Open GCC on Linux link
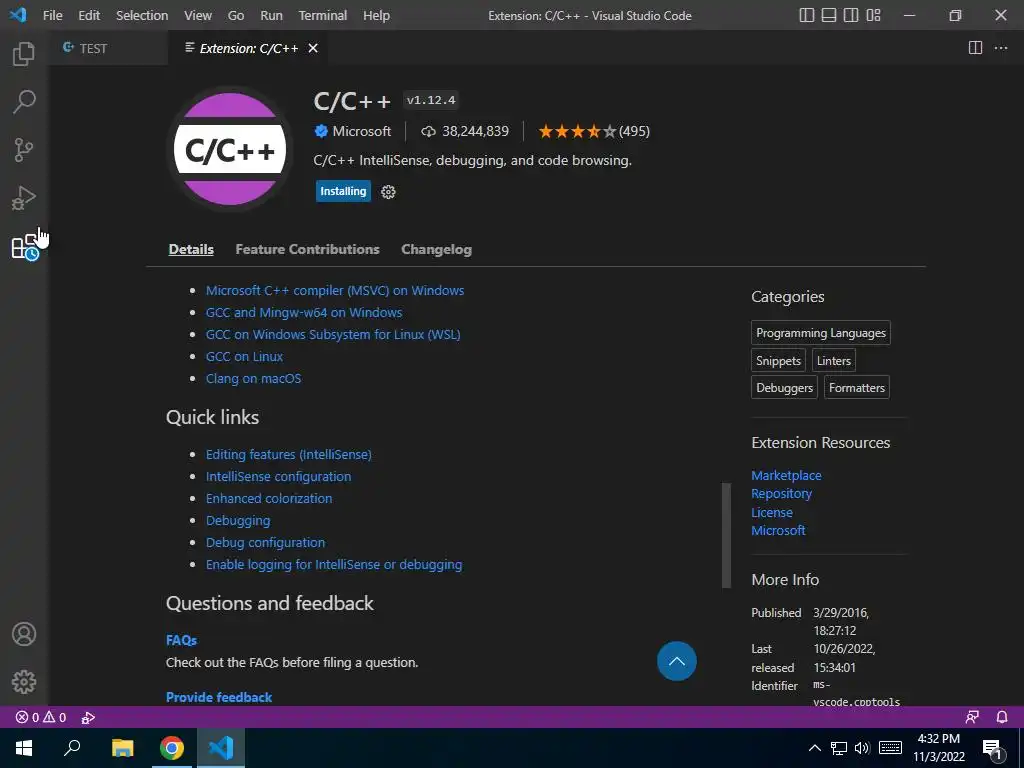The height and width of the screenshot is (768, 1024). [244, 357]
